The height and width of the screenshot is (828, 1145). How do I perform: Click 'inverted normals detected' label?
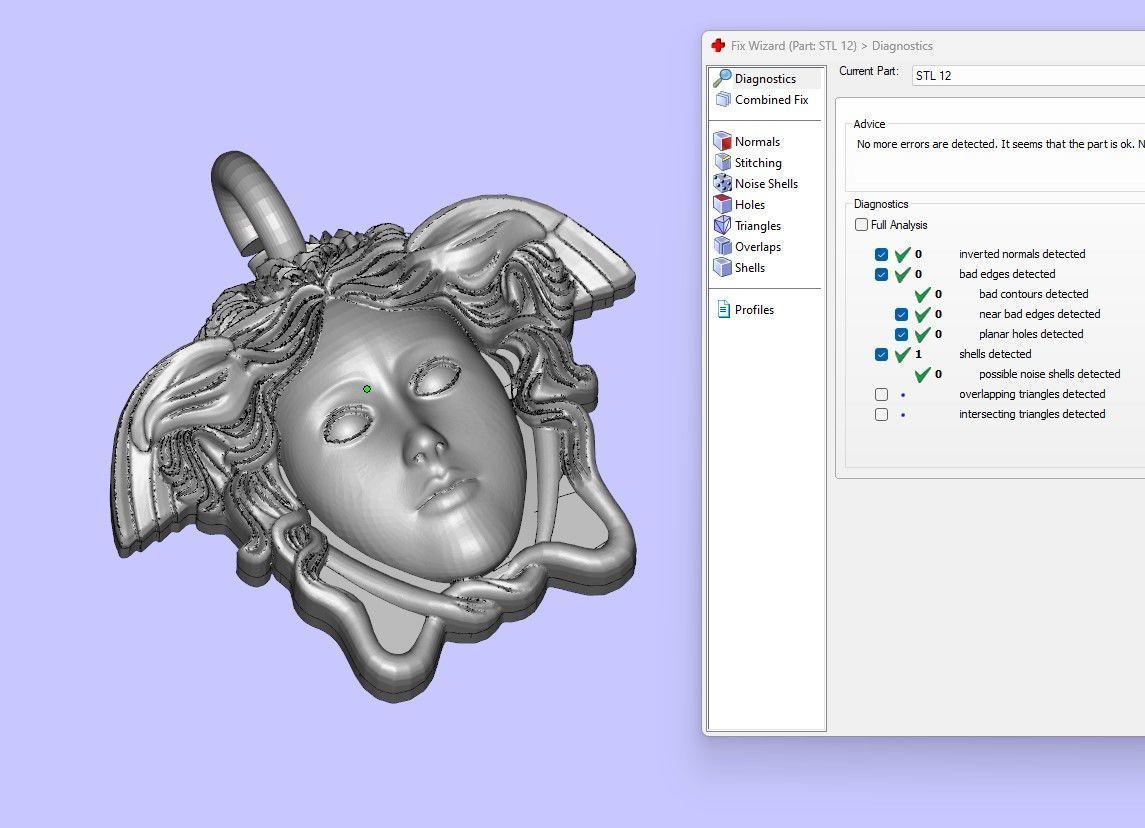tap(1022, 254)
